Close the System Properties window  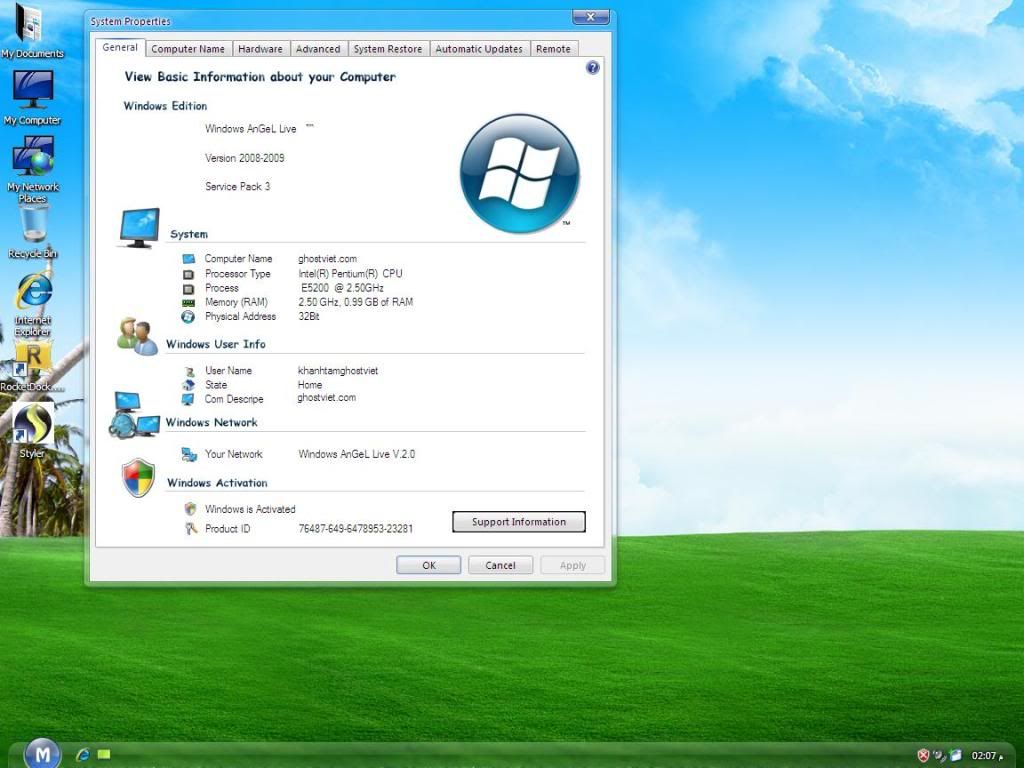click(590, 17)
